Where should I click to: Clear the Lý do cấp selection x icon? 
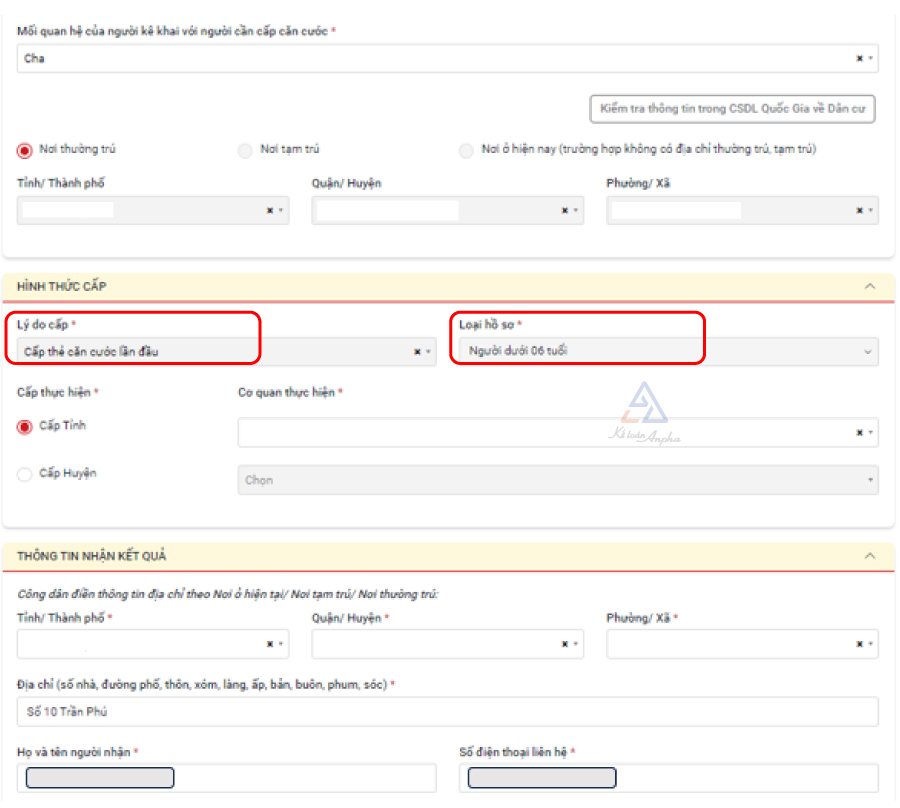417,352
